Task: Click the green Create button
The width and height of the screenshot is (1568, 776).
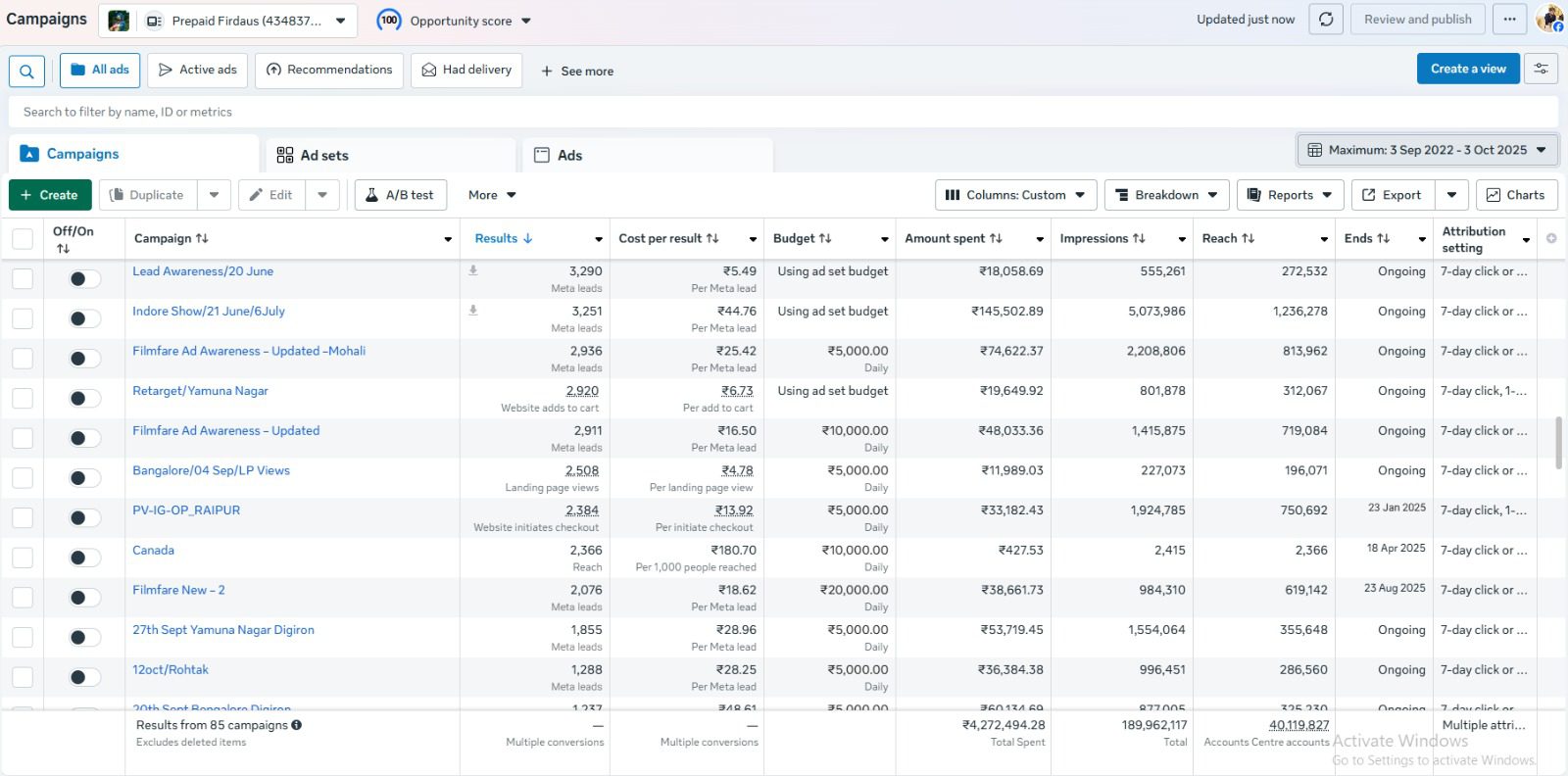Action: pyautogui.click(x=50, y=195)
